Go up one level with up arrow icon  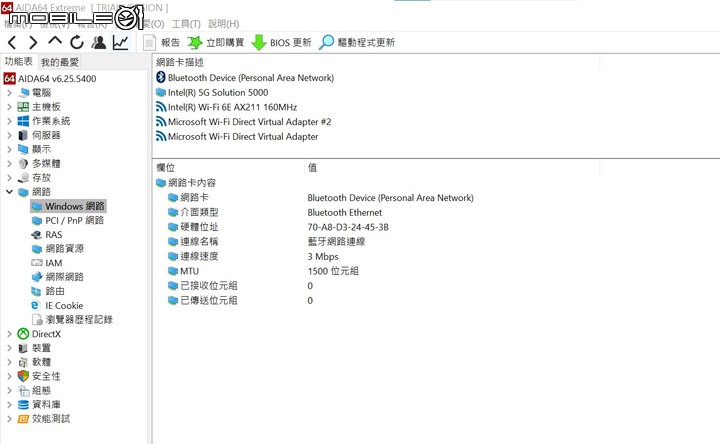coord(55,41)
